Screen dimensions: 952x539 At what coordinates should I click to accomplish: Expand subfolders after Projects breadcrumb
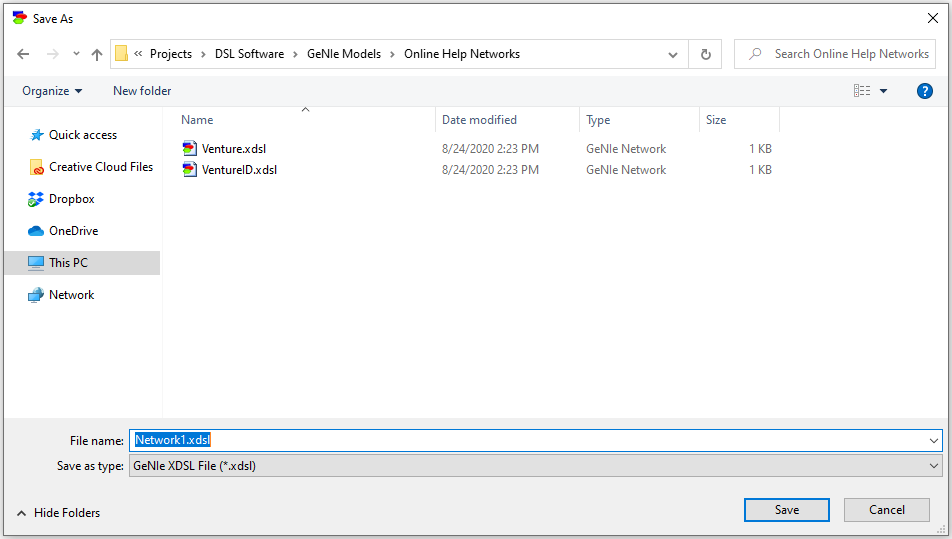point(203,54)
